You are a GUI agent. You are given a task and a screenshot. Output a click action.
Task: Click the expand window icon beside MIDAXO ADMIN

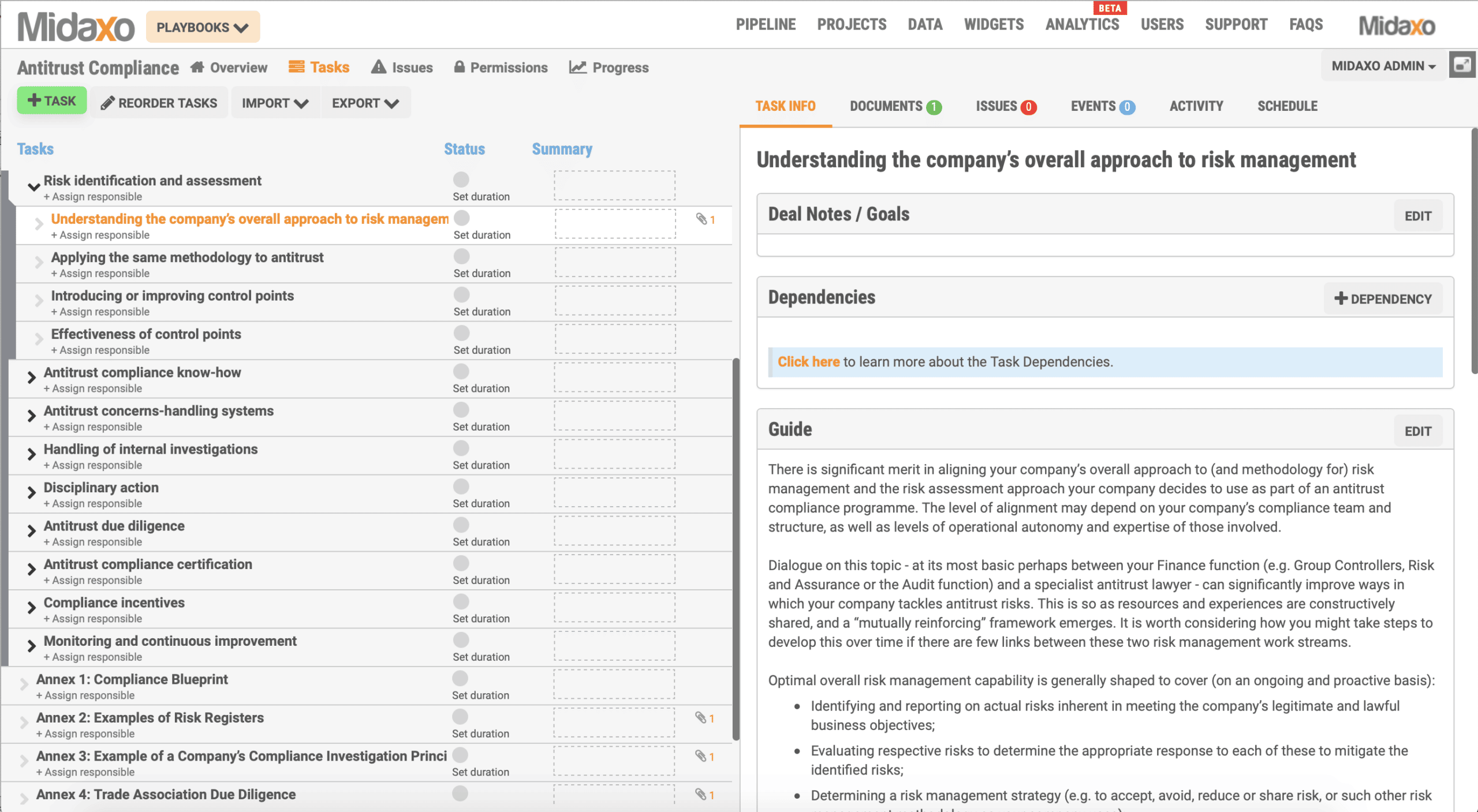1462,65
